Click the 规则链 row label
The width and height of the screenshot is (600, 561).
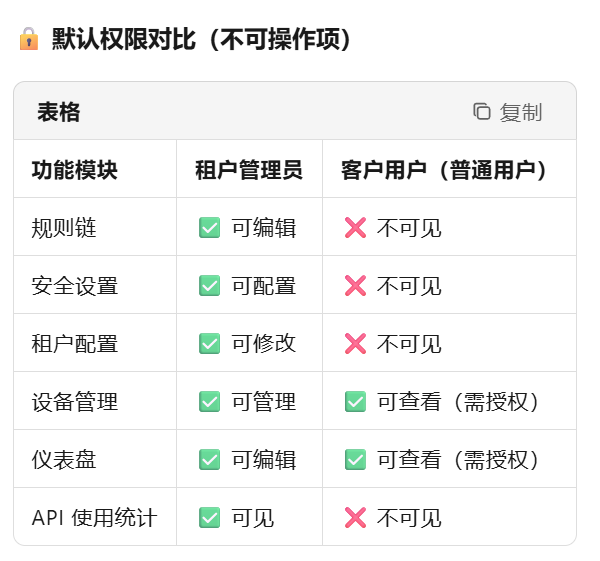(64, 228)
